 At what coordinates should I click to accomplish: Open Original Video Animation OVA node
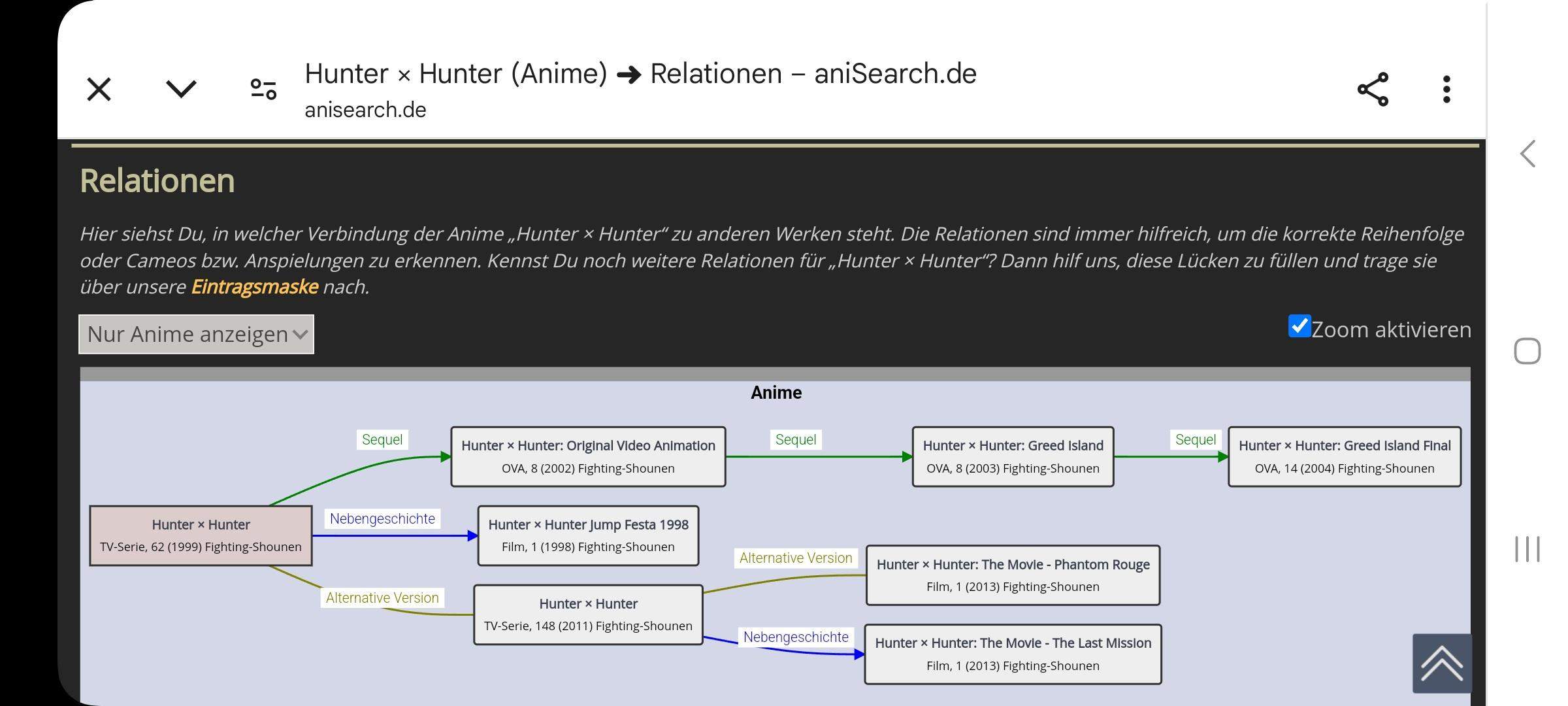(x=588, y=456)
